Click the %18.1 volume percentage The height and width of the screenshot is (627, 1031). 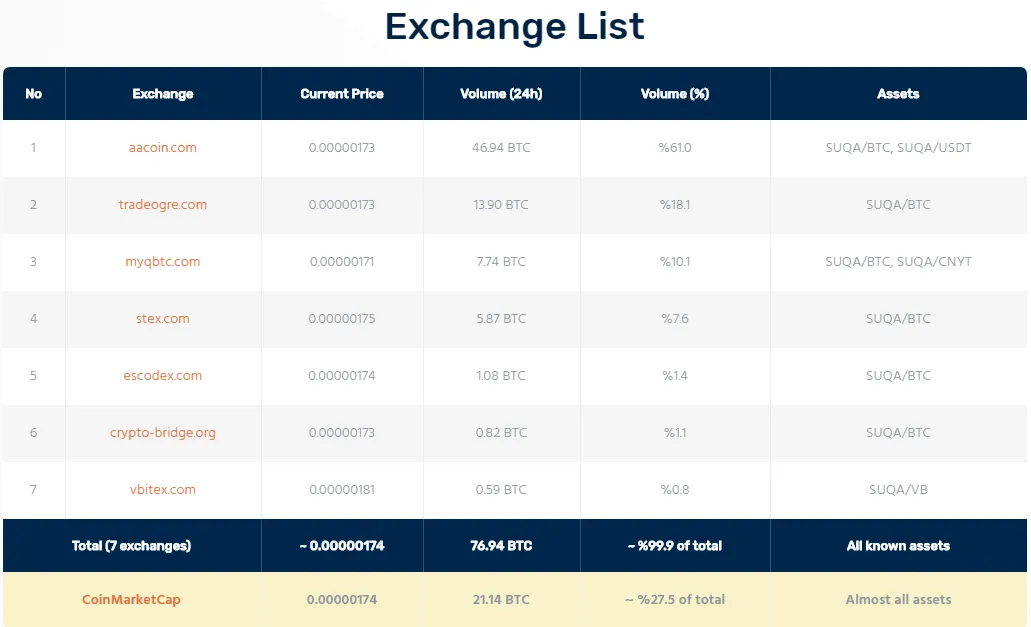675,204
